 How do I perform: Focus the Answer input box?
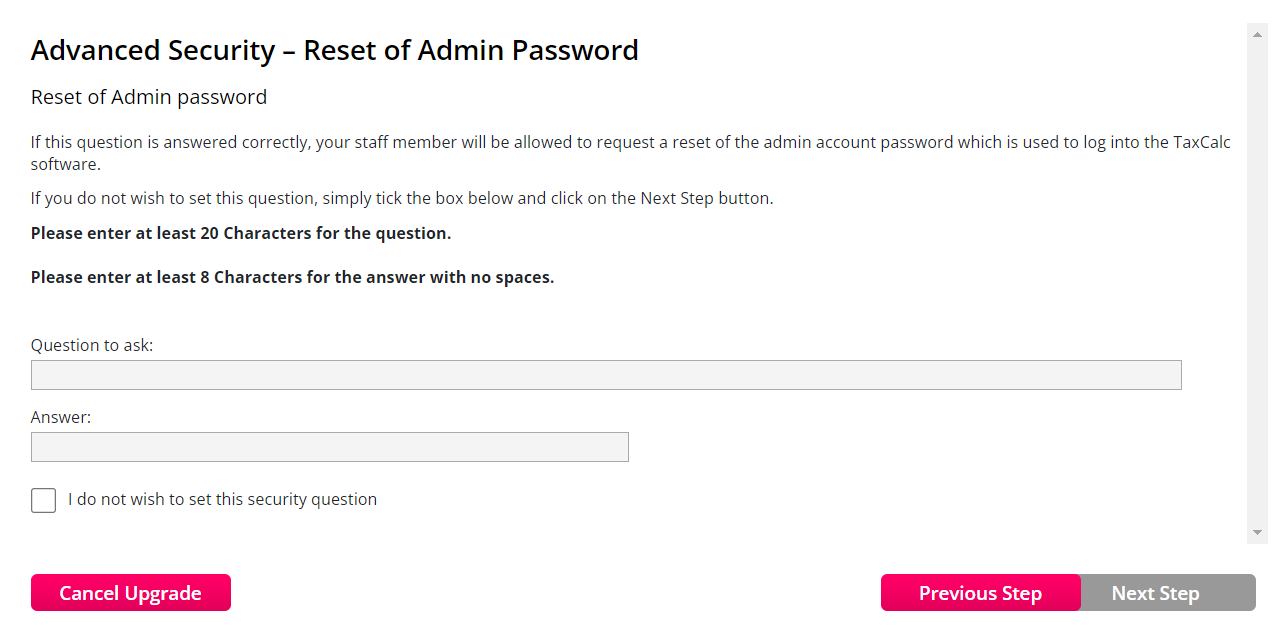[330, 447]
